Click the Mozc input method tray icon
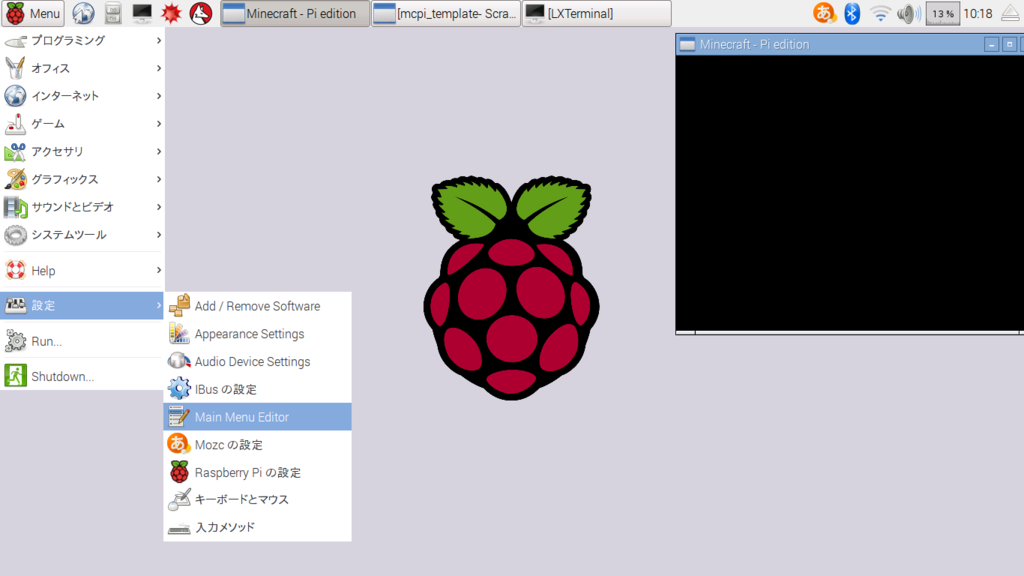Image resolution: width=1024 pixels, height=576 pixels. pos(824,13)
